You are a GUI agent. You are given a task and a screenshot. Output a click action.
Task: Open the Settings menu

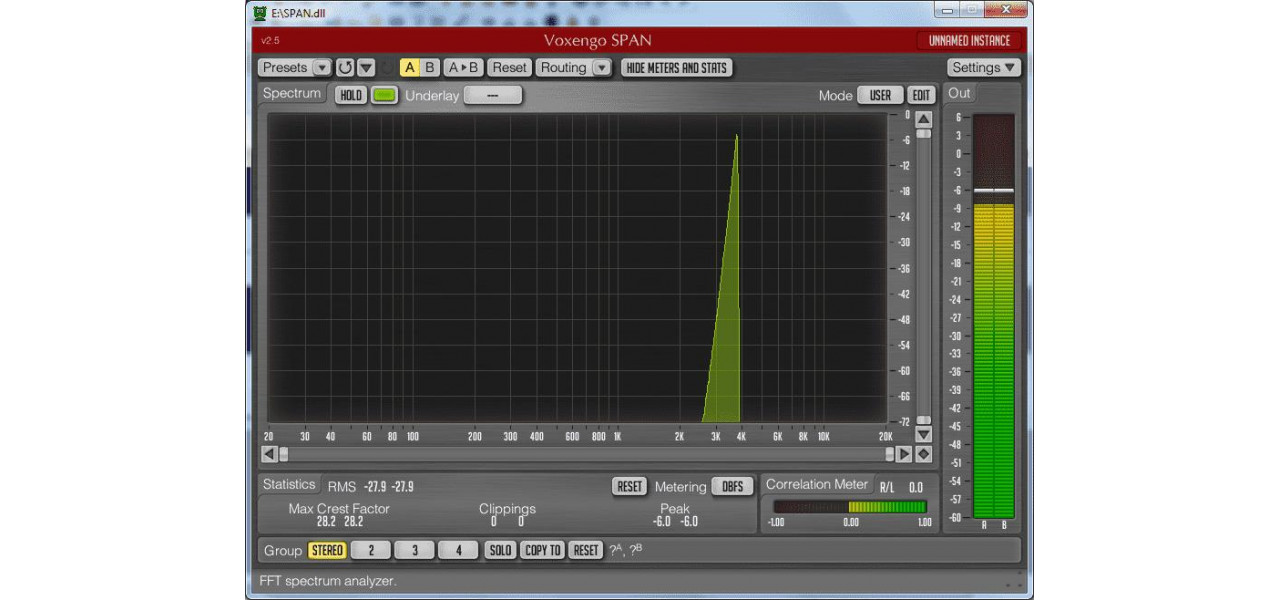coord(984,68)
